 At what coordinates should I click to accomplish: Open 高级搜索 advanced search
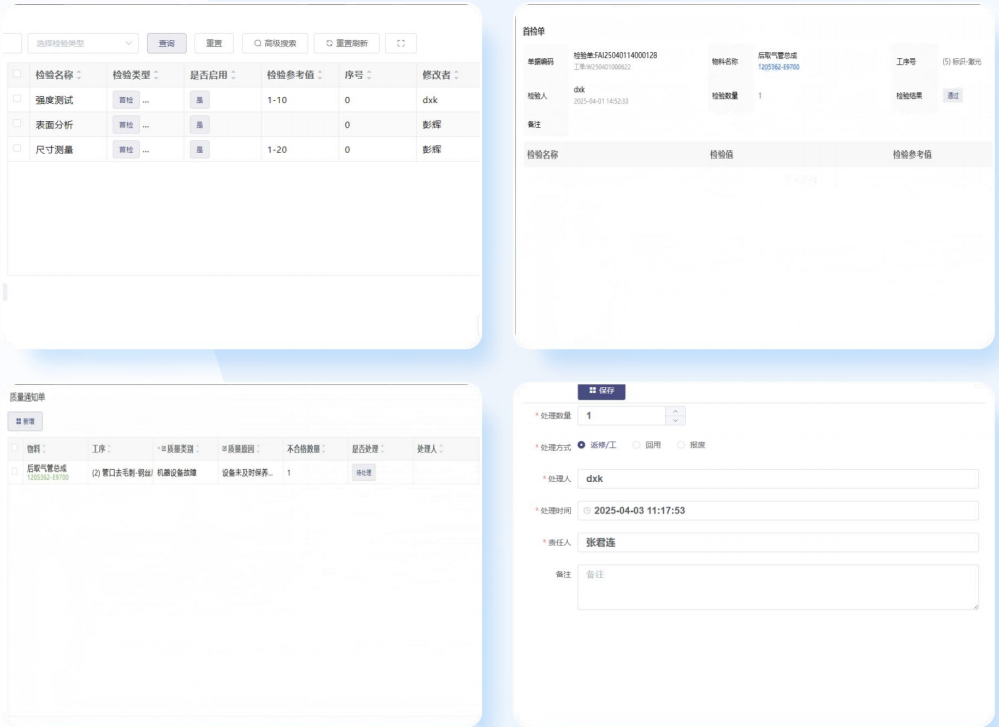click(x=275, y=44)
